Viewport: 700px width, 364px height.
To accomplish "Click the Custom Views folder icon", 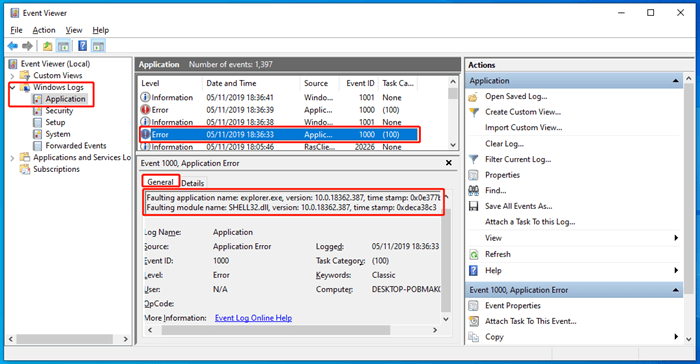I will (25, 75).
